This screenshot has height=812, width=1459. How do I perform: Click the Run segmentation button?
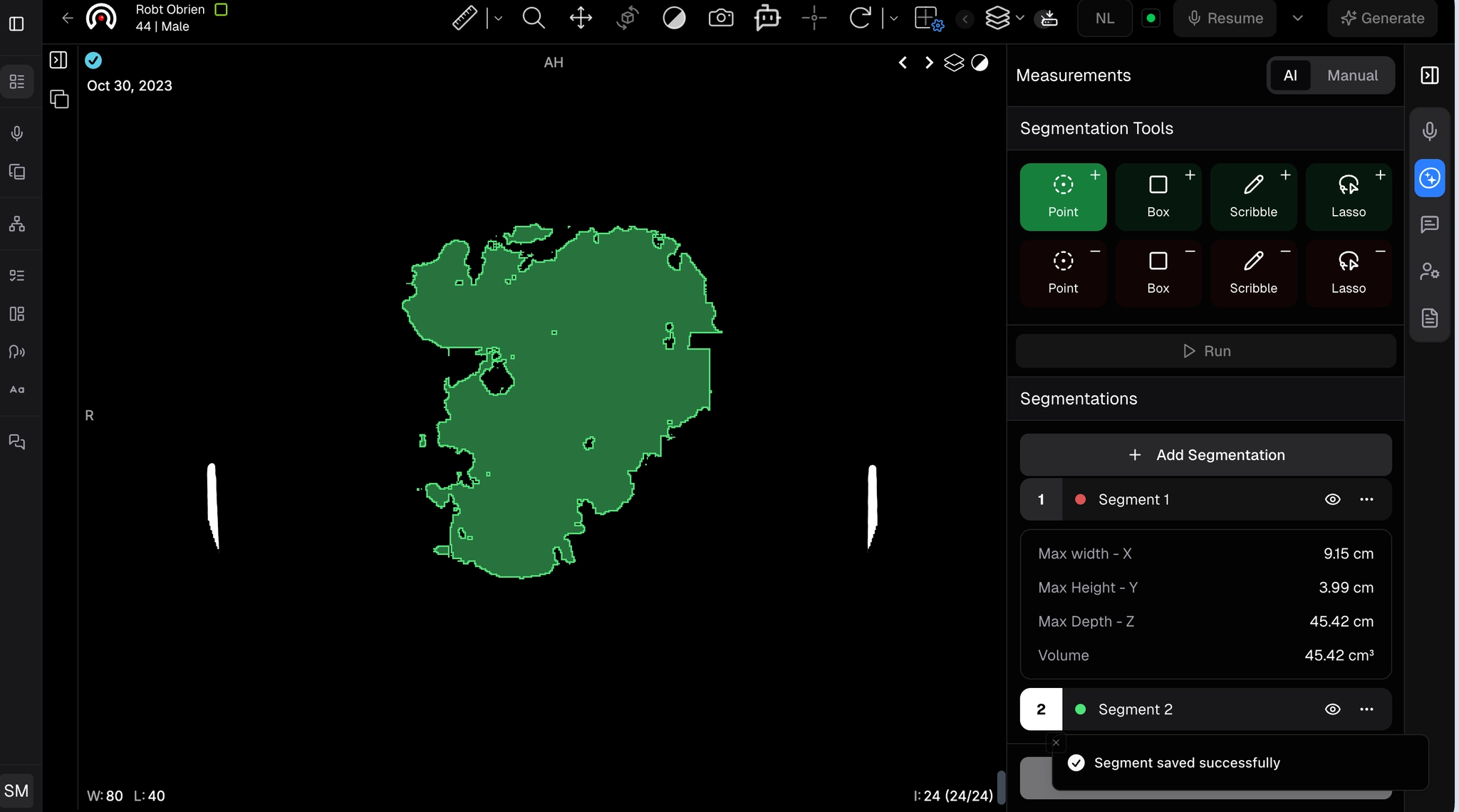[1205, 351]
